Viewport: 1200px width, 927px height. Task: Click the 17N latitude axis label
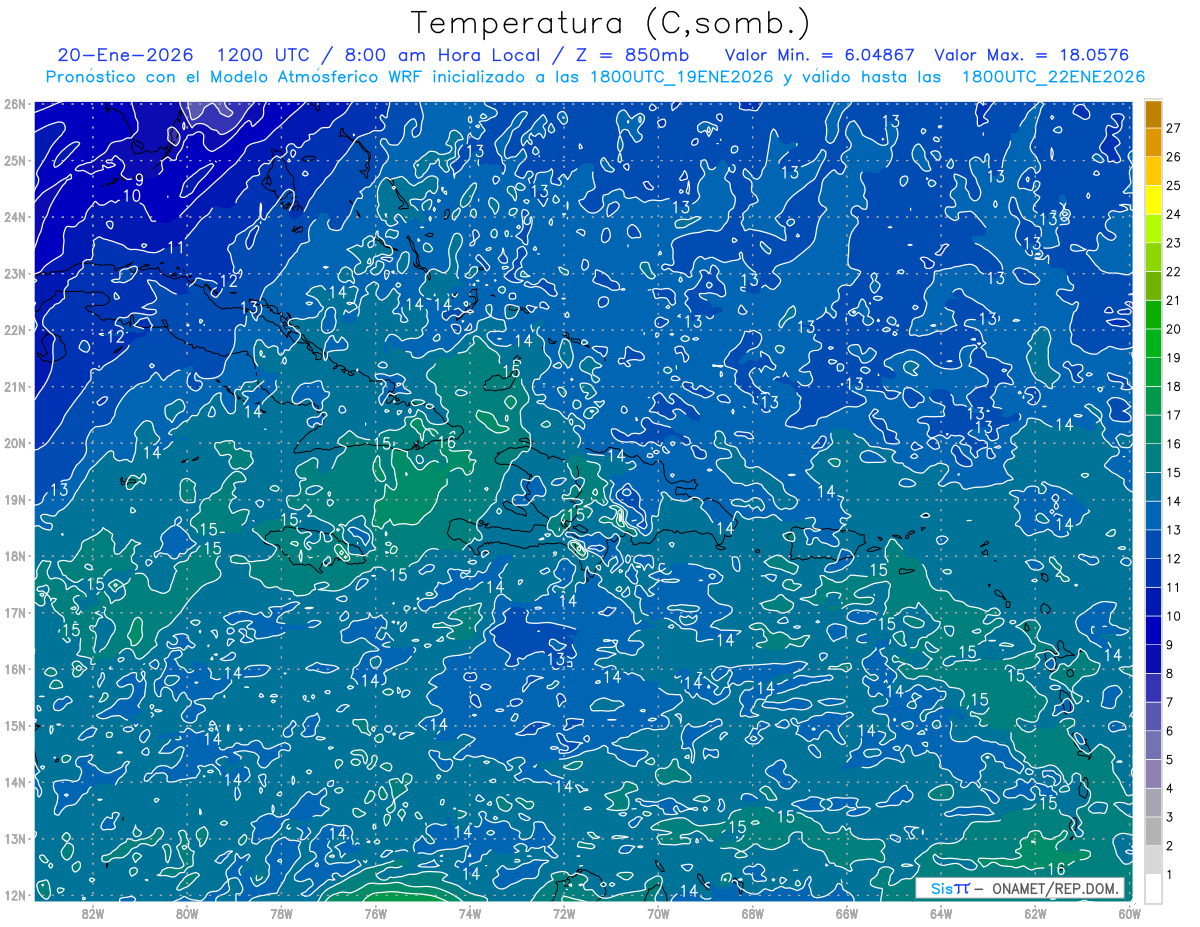pos(14,613)
